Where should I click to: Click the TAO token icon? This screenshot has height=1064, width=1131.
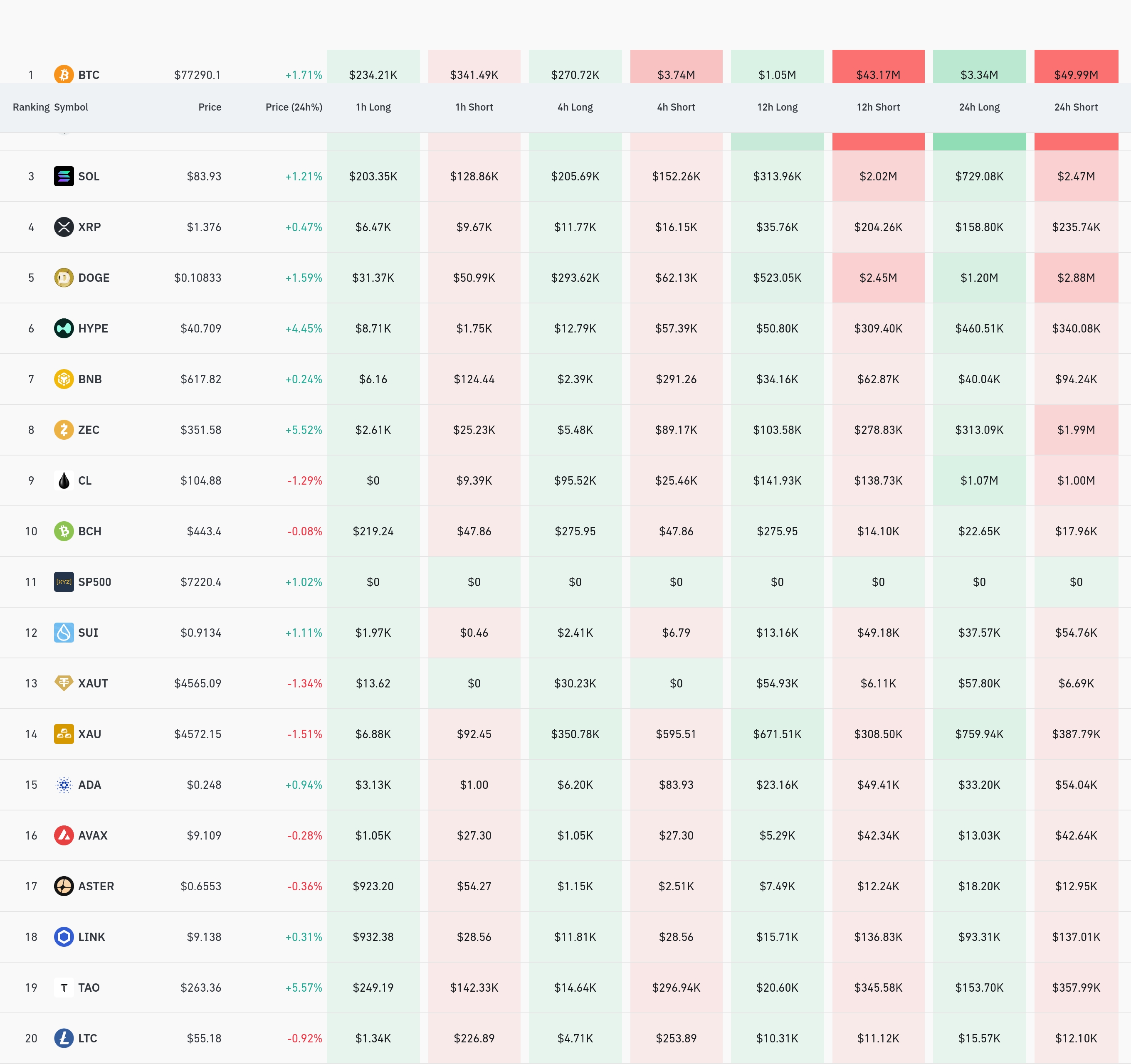(64, 987)
